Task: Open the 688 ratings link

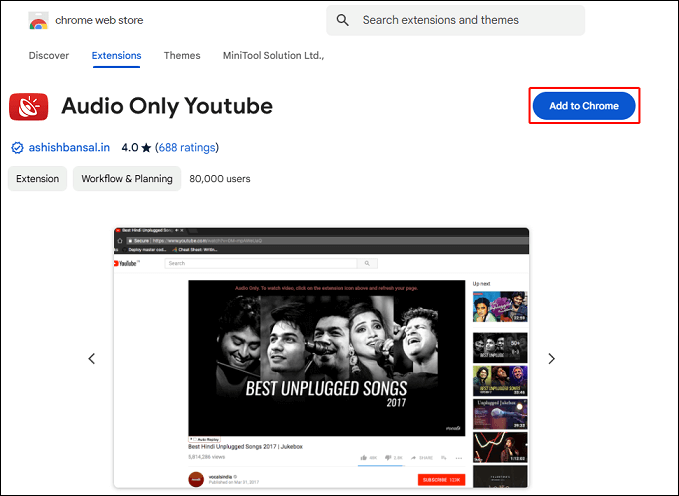Action: [187, 148]
